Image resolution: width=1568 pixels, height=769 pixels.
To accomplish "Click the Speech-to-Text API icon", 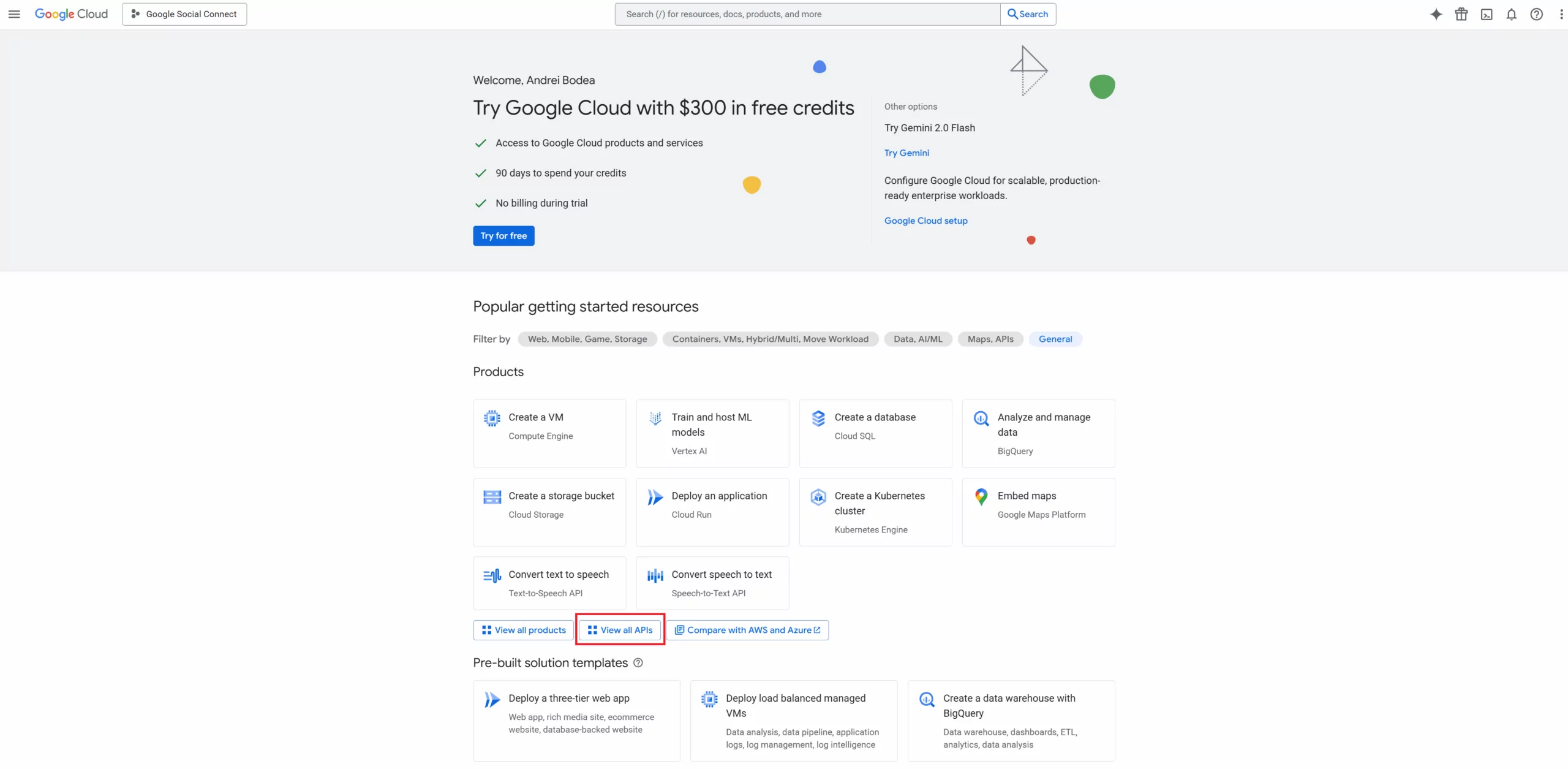I will coord(655,575).
